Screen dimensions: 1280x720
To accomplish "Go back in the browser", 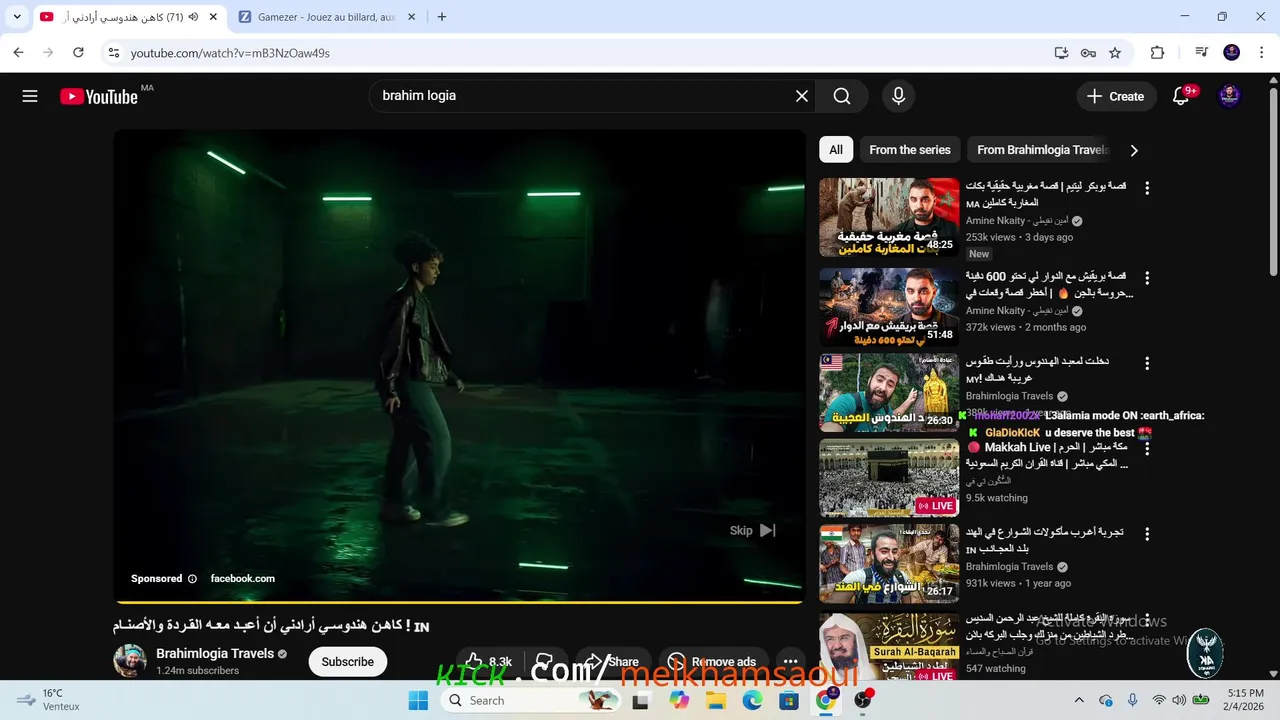I will [18, 52].
